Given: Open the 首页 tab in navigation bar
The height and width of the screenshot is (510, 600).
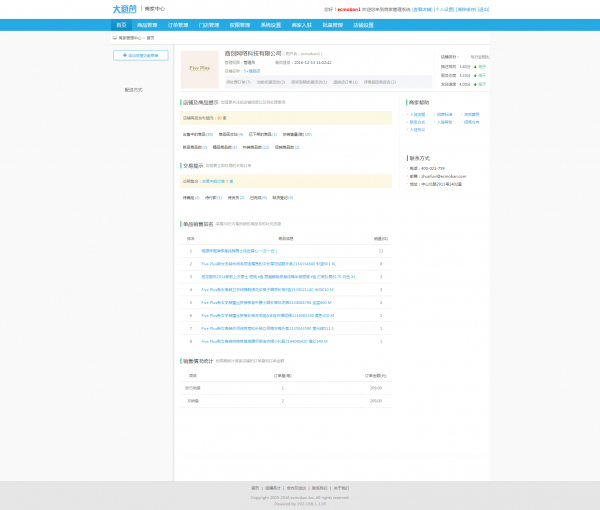Looking at the screenshot, I should click(x=121, y=24).
